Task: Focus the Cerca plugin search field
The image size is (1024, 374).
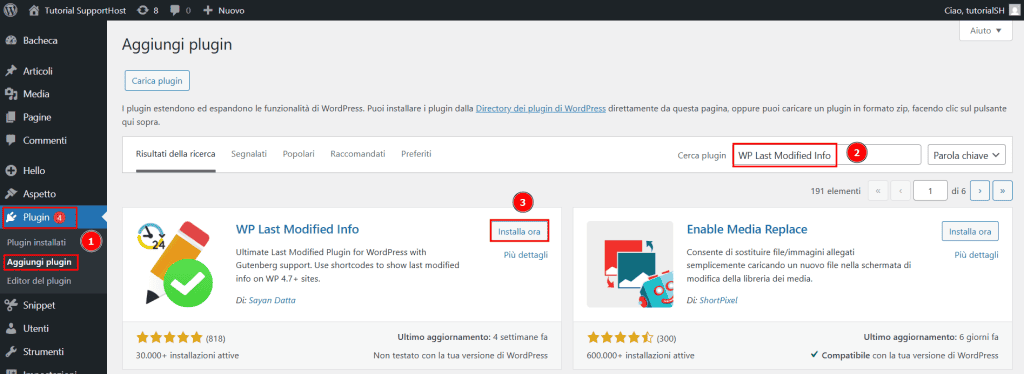Action: (827, 155)
